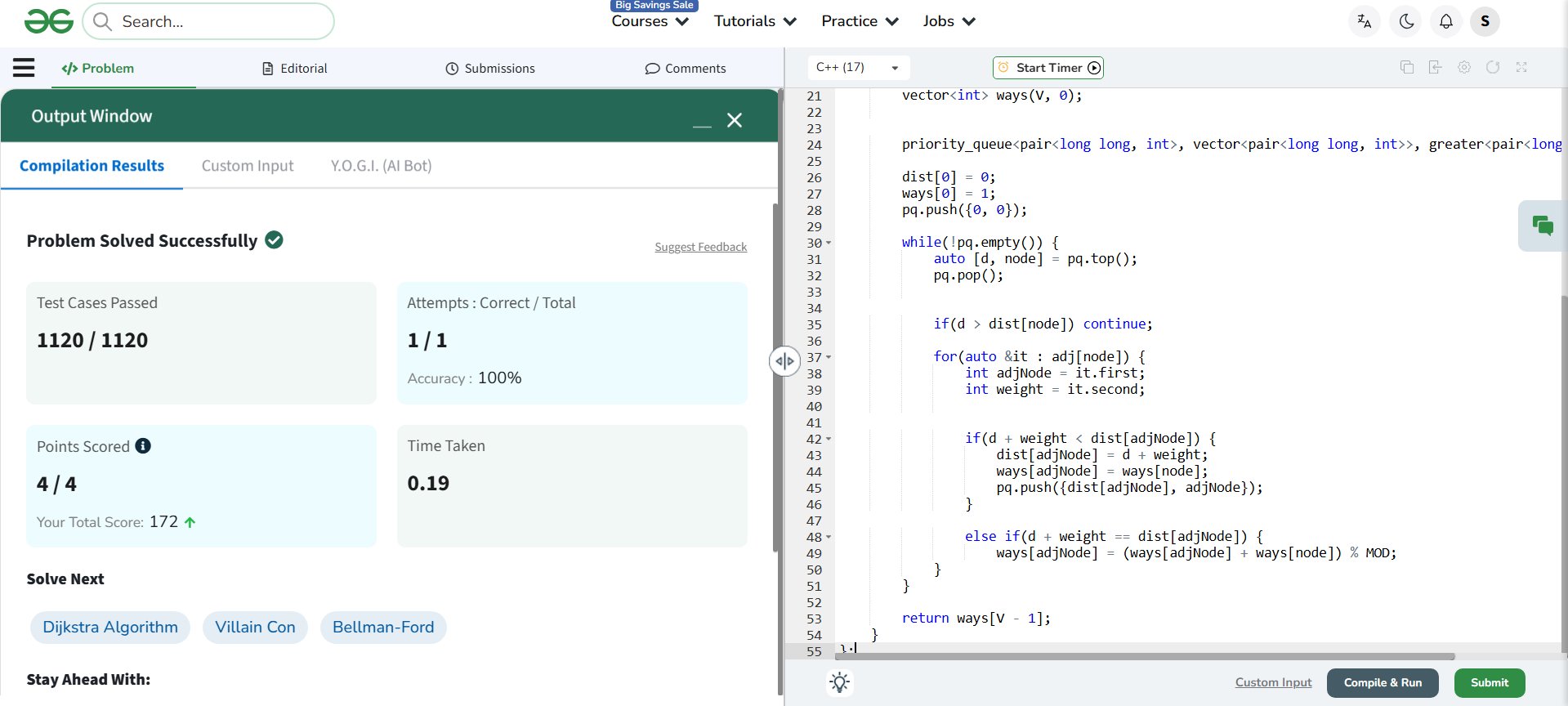The height and width of the screenshot is (706, 1568).
Task: Click the copy code icon in editor
Action: [x=1406, y=67]
